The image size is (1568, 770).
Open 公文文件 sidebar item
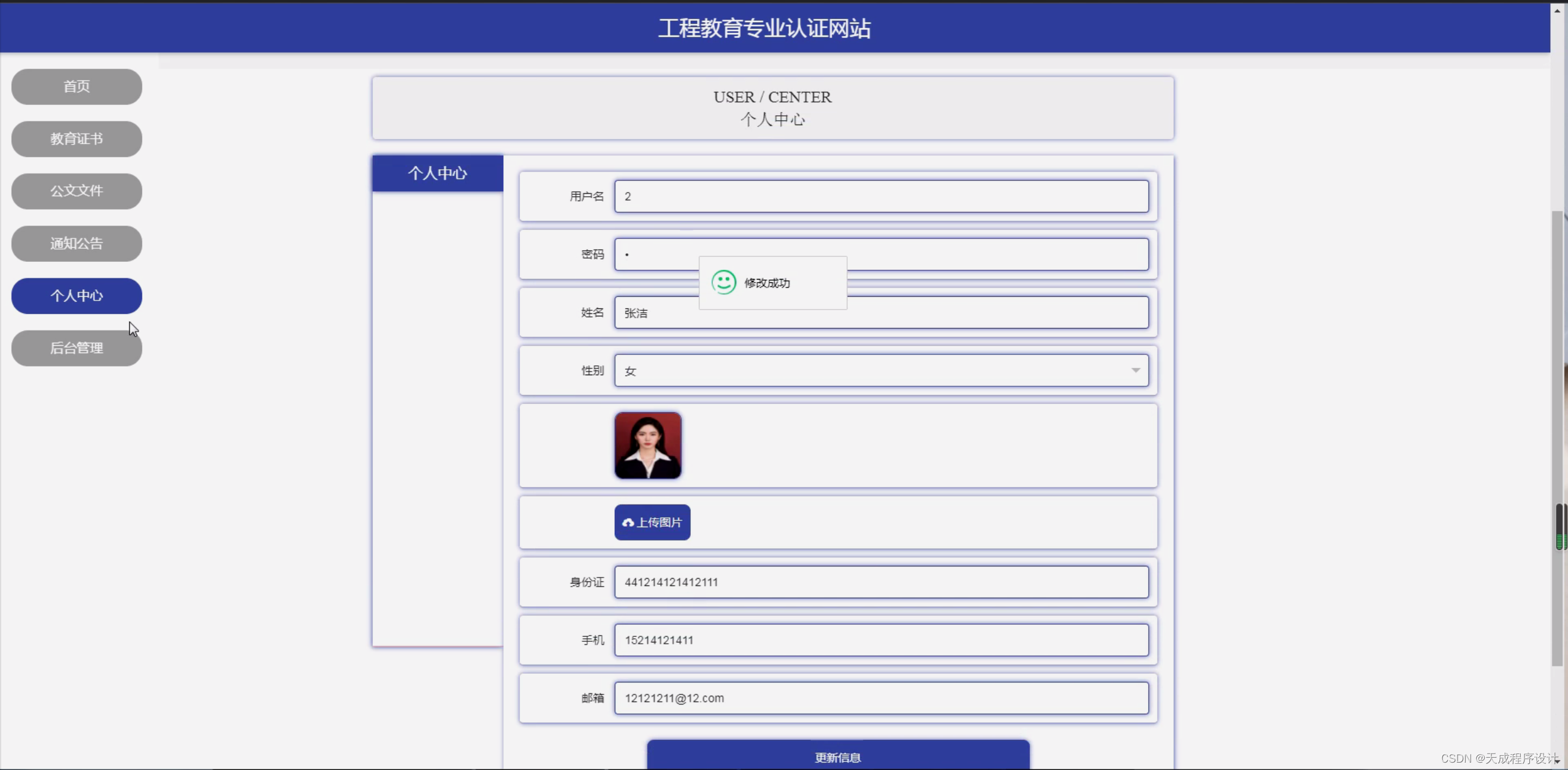(x=77, y=191)
